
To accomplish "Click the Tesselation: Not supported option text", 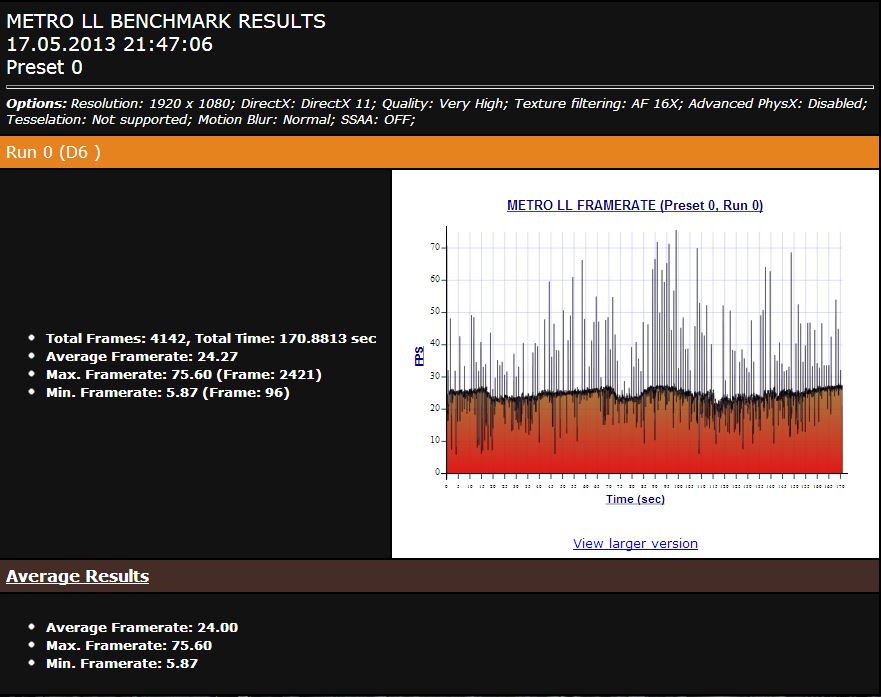I will (98, 120).
